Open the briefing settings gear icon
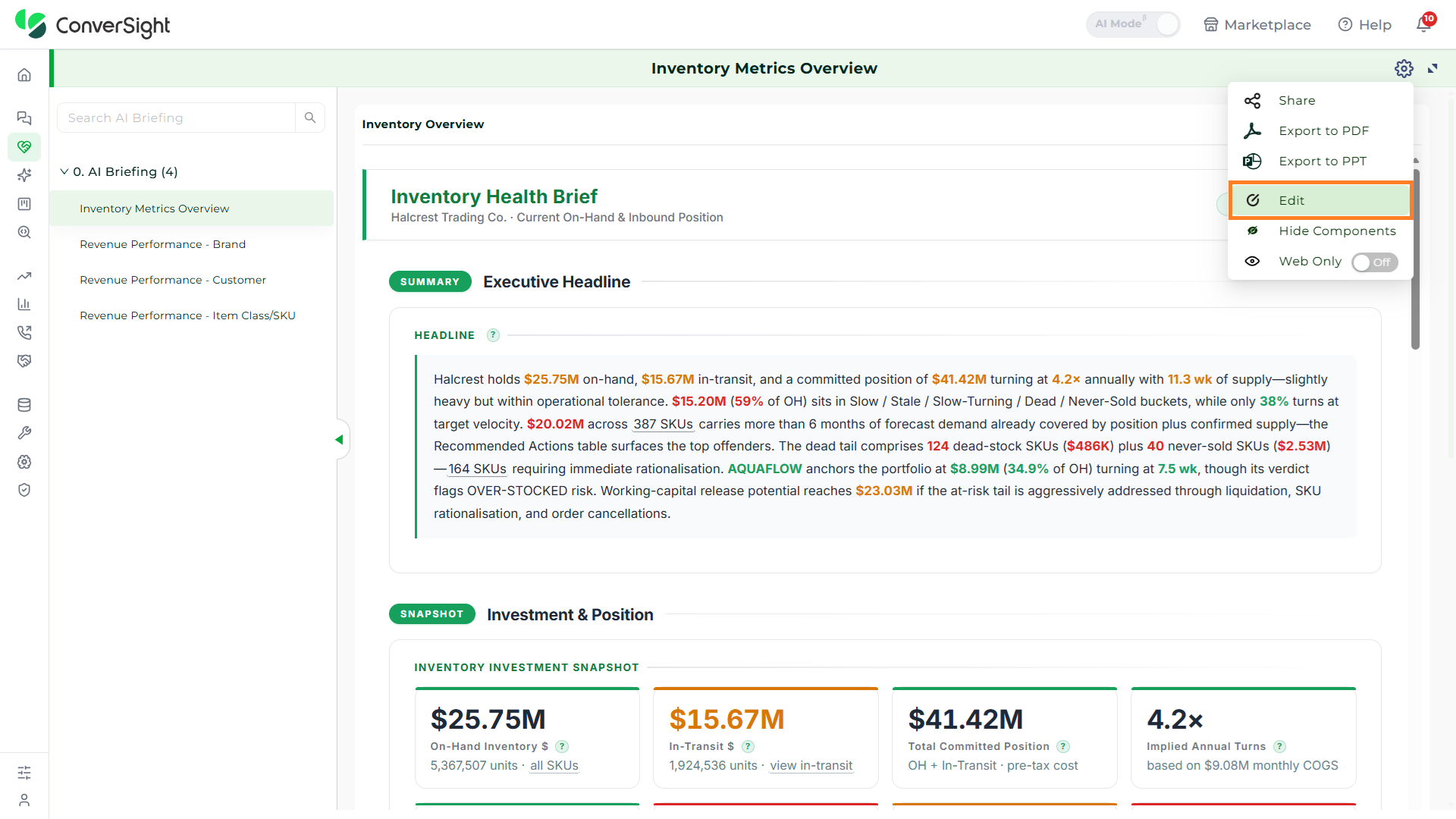Image resolution: width=1456 pixels, height=819 pixels. [1404, 68]
